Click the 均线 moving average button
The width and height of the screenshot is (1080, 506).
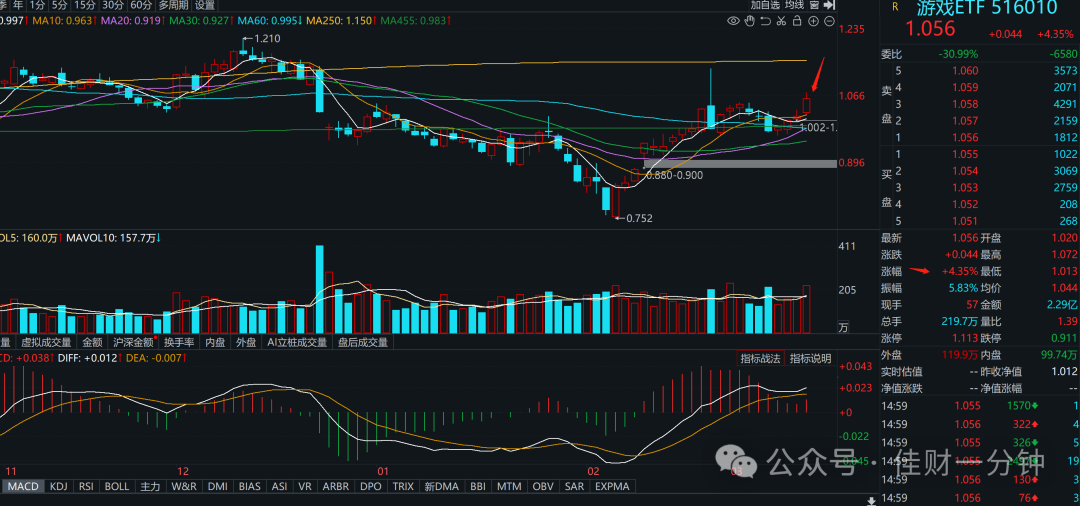click(x=795, y=5)
